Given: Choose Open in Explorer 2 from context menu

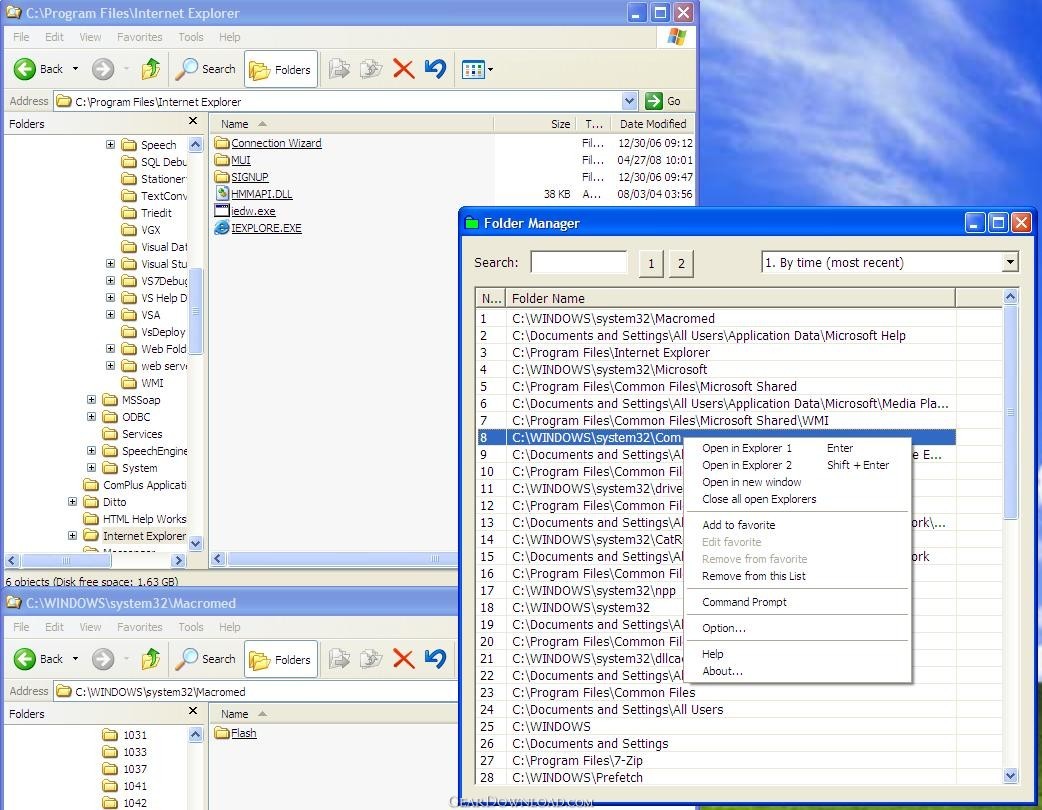Looking at the screenshot, I should [x=797, y=465].
